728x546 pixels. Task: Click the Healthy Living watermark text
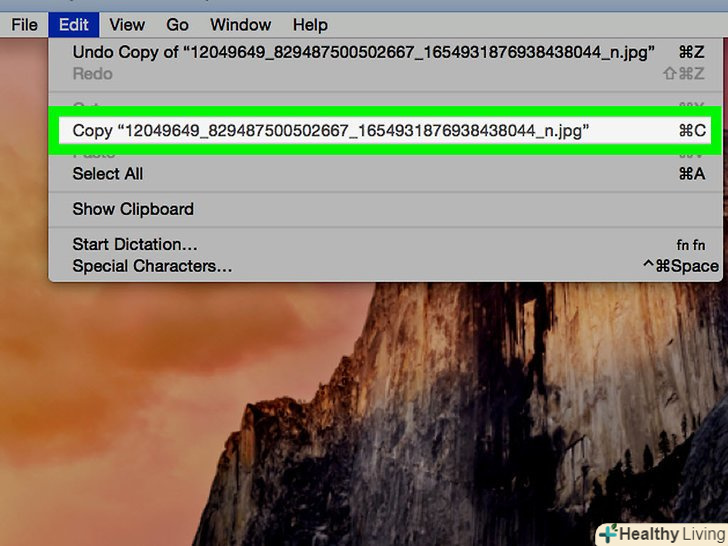pos(673,534)
